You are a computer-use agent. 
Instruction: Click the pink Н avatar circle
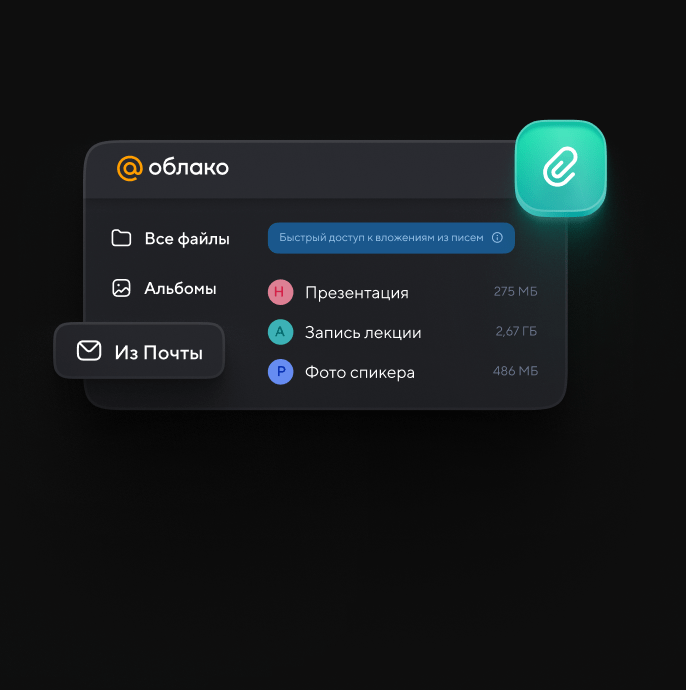pyautogui.click(x=280, y=292)
